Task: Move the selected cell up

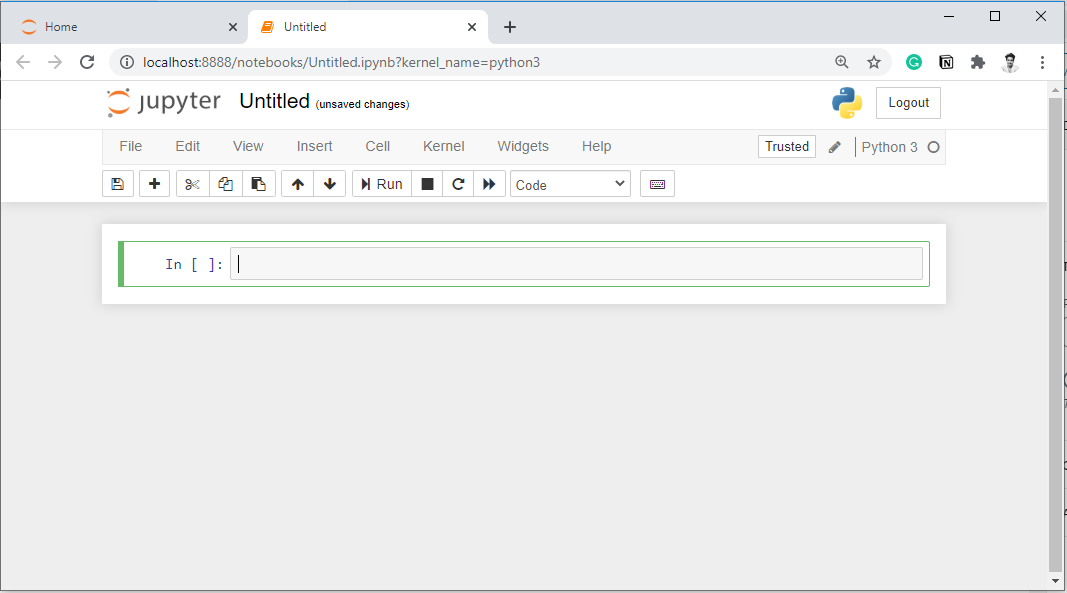Action: [297, 184]
